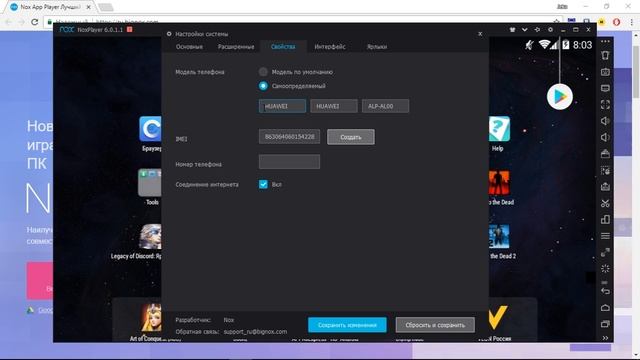The height and width of the screenshot is (360, 640).
Task: Click the resize arrows sidebar icon
Action: (x=605, y=252)
